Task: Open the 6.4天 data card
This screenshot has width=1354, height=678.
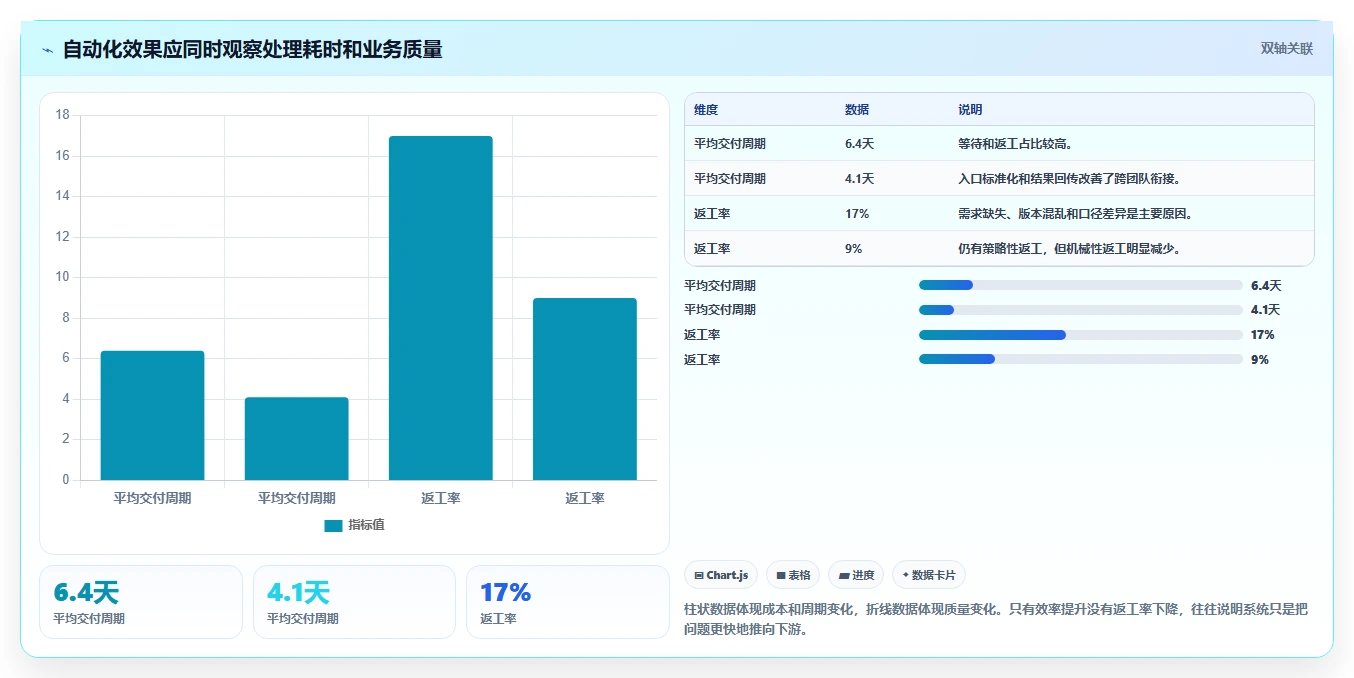Action: coord(141,602)
